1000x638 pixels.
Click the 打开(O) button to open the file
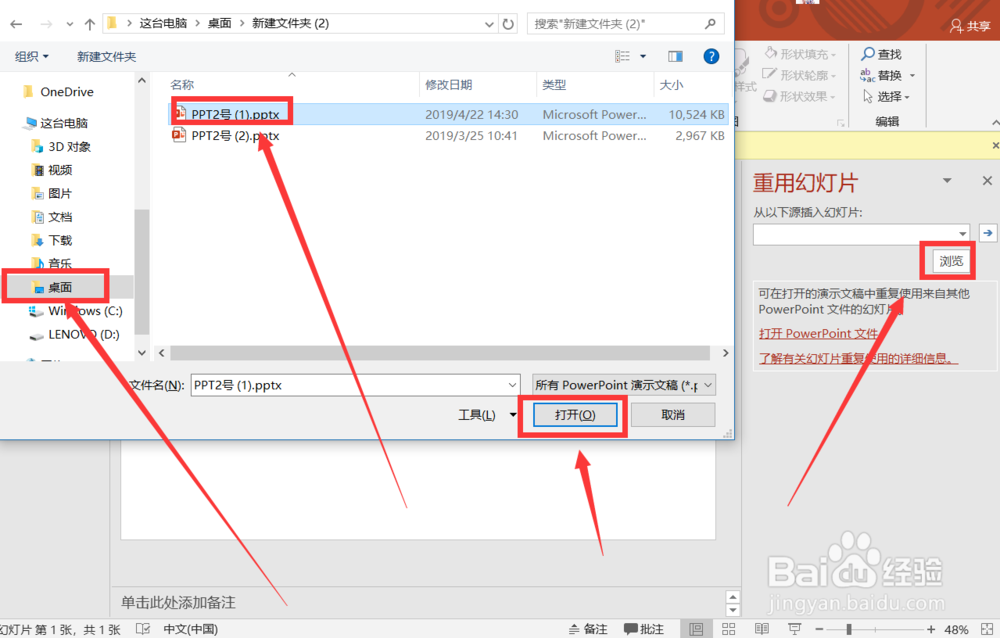pyautogui.click(x=573, y=414)
